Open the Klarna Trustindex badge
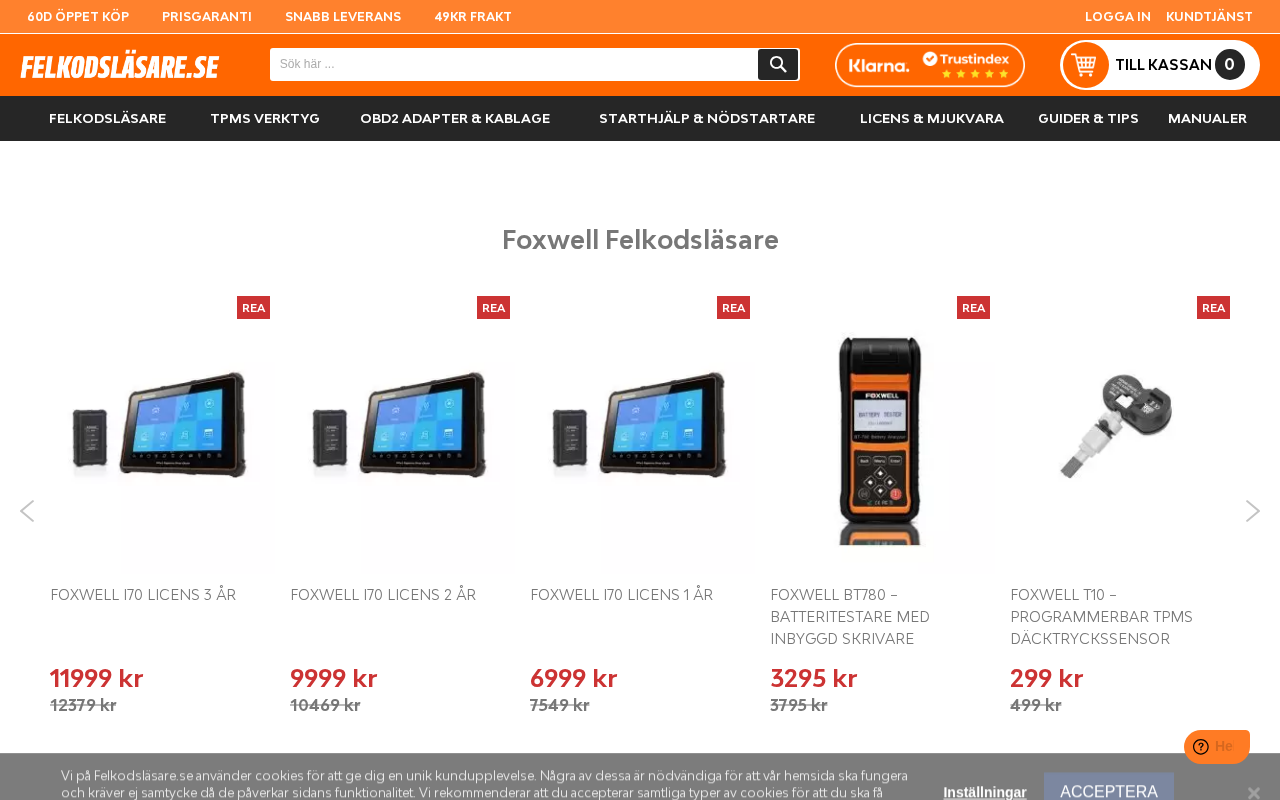This screenshot has width=1280, height=800. click(x=930, y=65)
